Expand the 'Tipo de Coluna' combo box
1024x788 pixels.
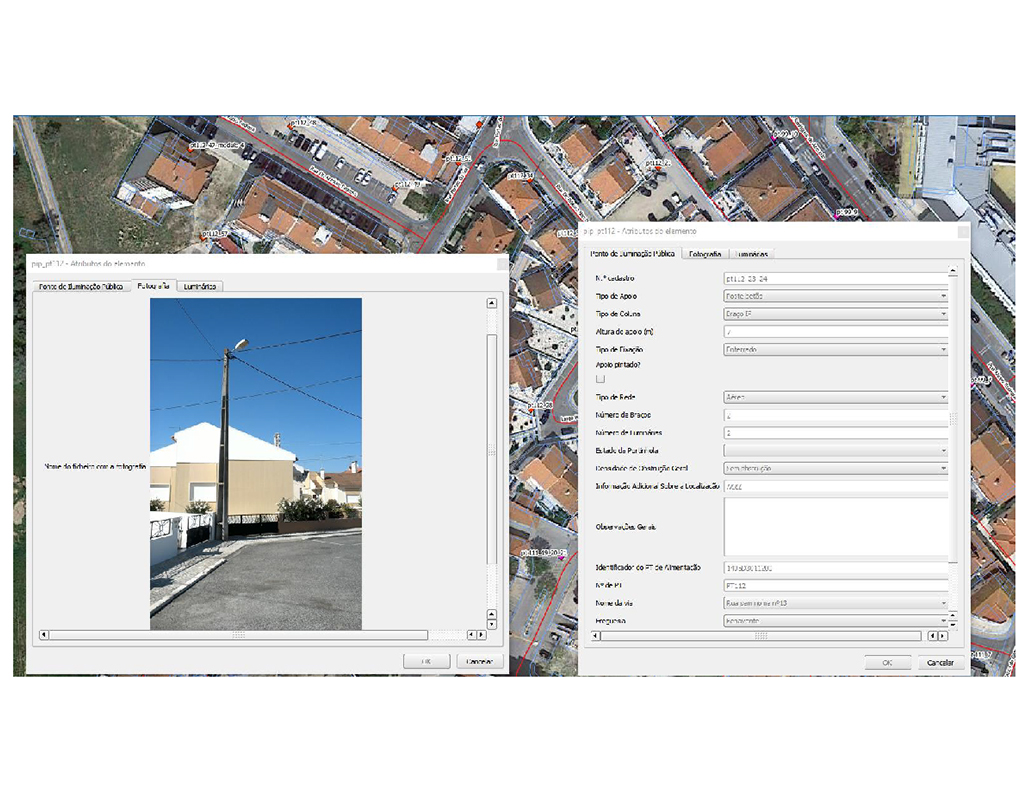835,314
